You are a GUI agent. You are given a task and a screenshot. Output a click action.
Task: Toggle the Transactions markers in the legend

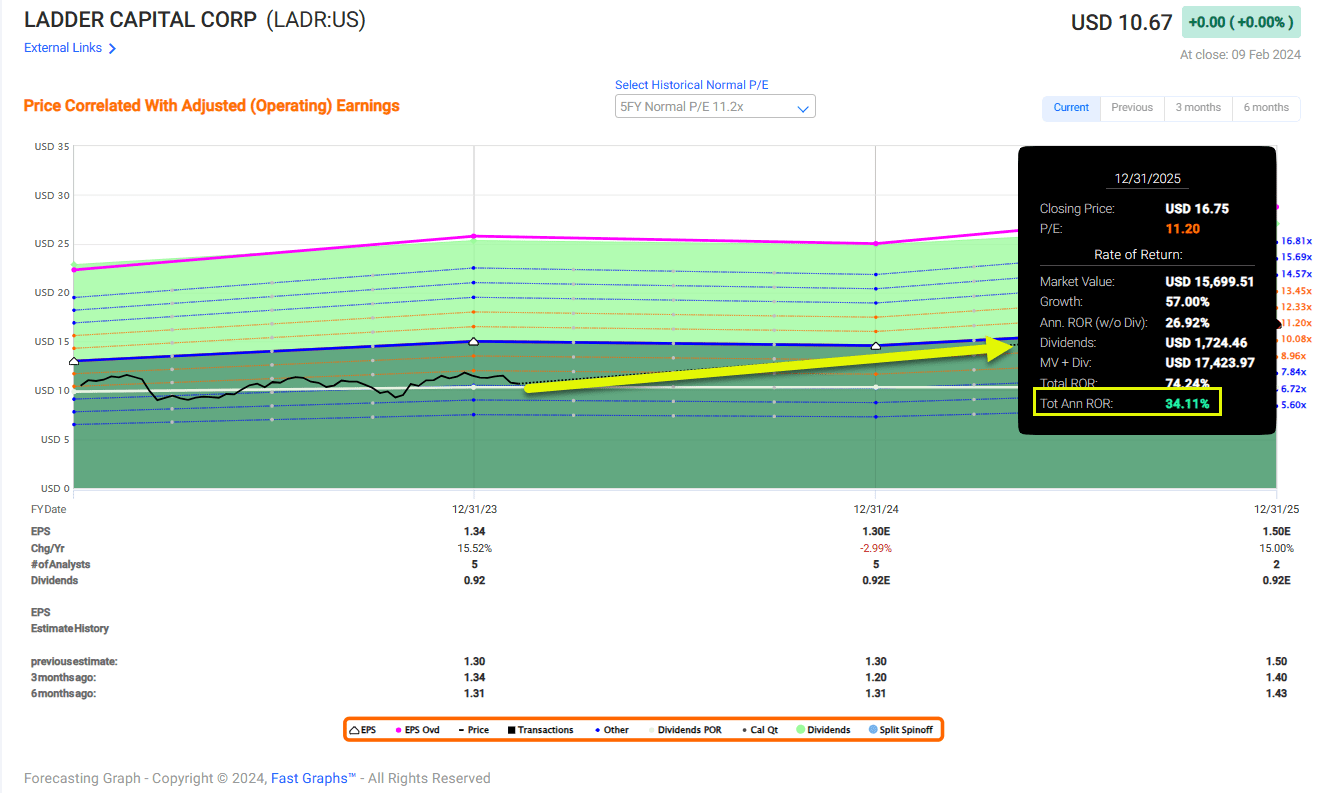pos(509,729)
